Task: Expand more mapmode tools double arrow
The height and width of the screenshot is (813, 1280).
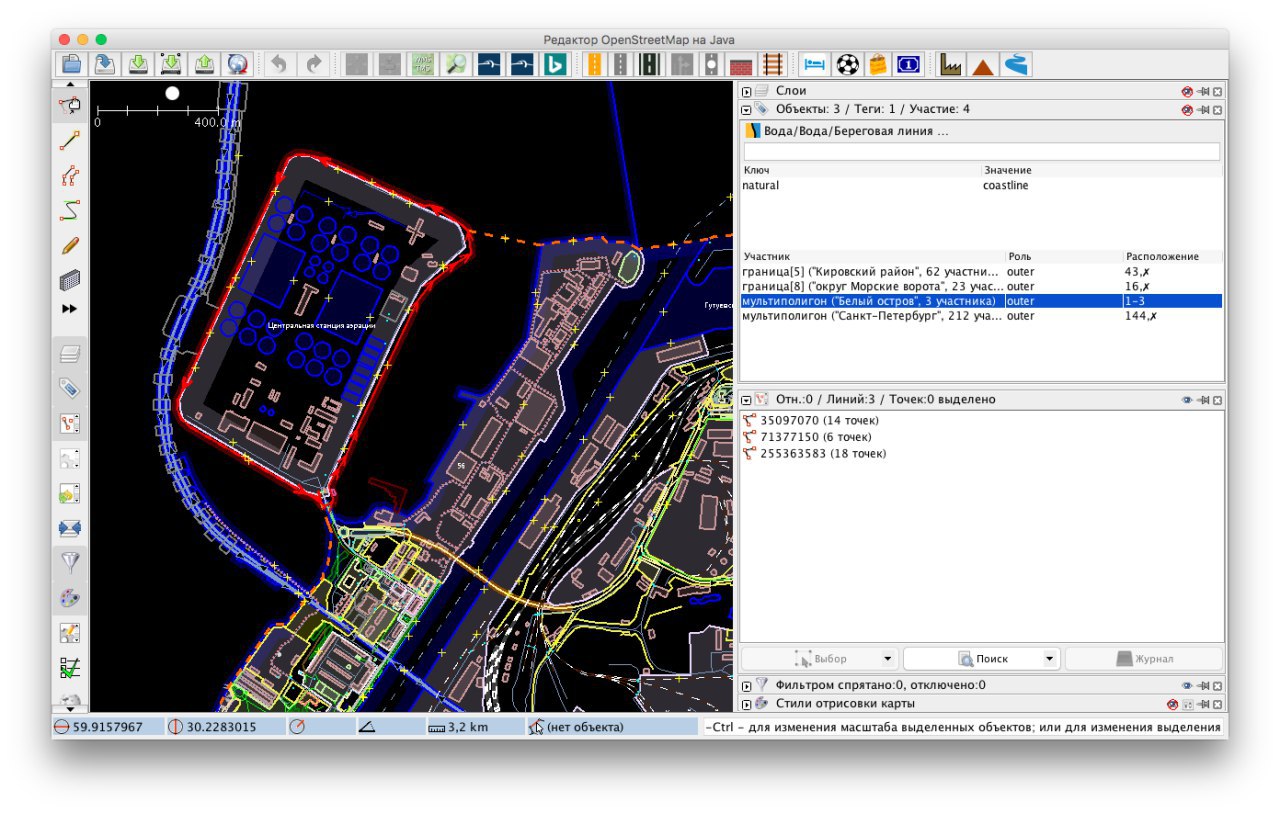Action: 70,309
